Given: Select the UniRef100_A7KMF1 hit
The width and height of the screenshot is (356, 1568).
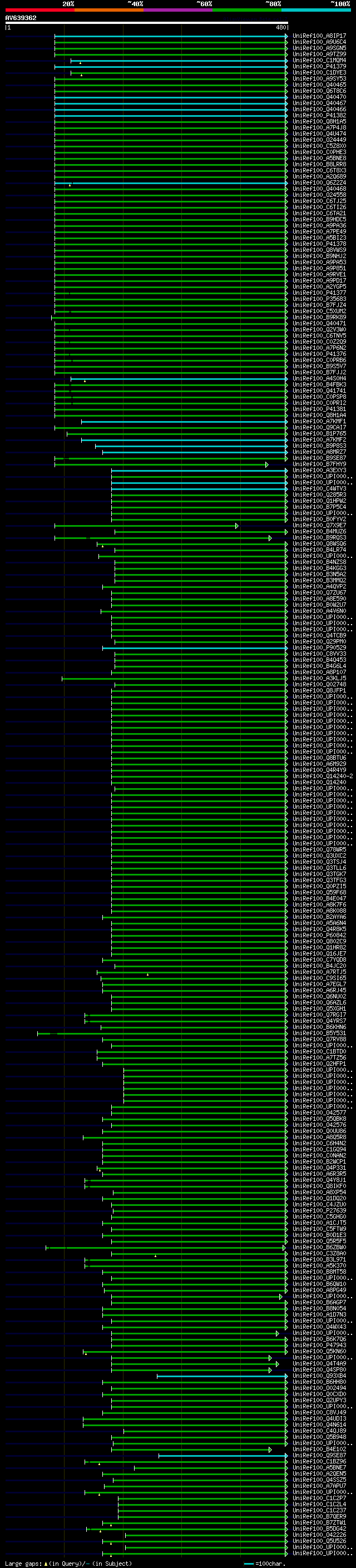Looking at the screenshot, I should coord(319,421).
